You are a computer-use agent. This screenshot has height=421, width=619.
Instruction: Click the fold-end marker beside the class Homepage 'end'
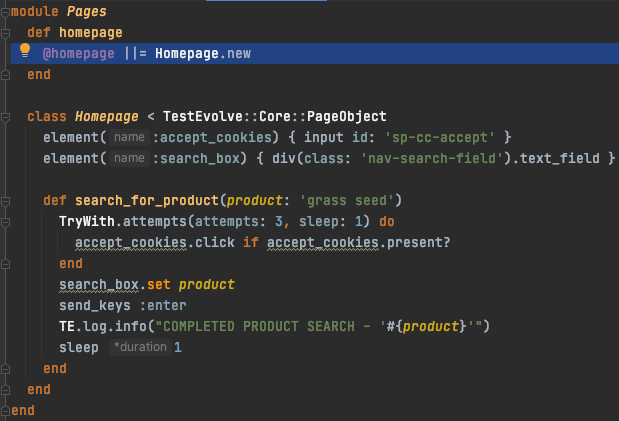pos(5,390)
